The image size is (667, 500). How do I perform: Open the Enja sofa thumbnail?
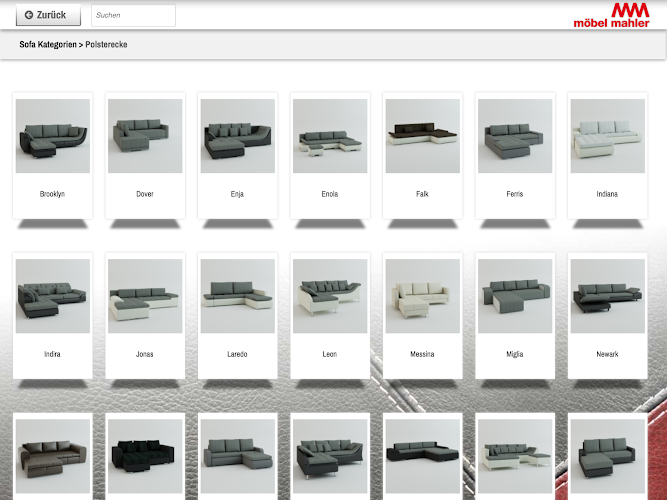point(238,136)
